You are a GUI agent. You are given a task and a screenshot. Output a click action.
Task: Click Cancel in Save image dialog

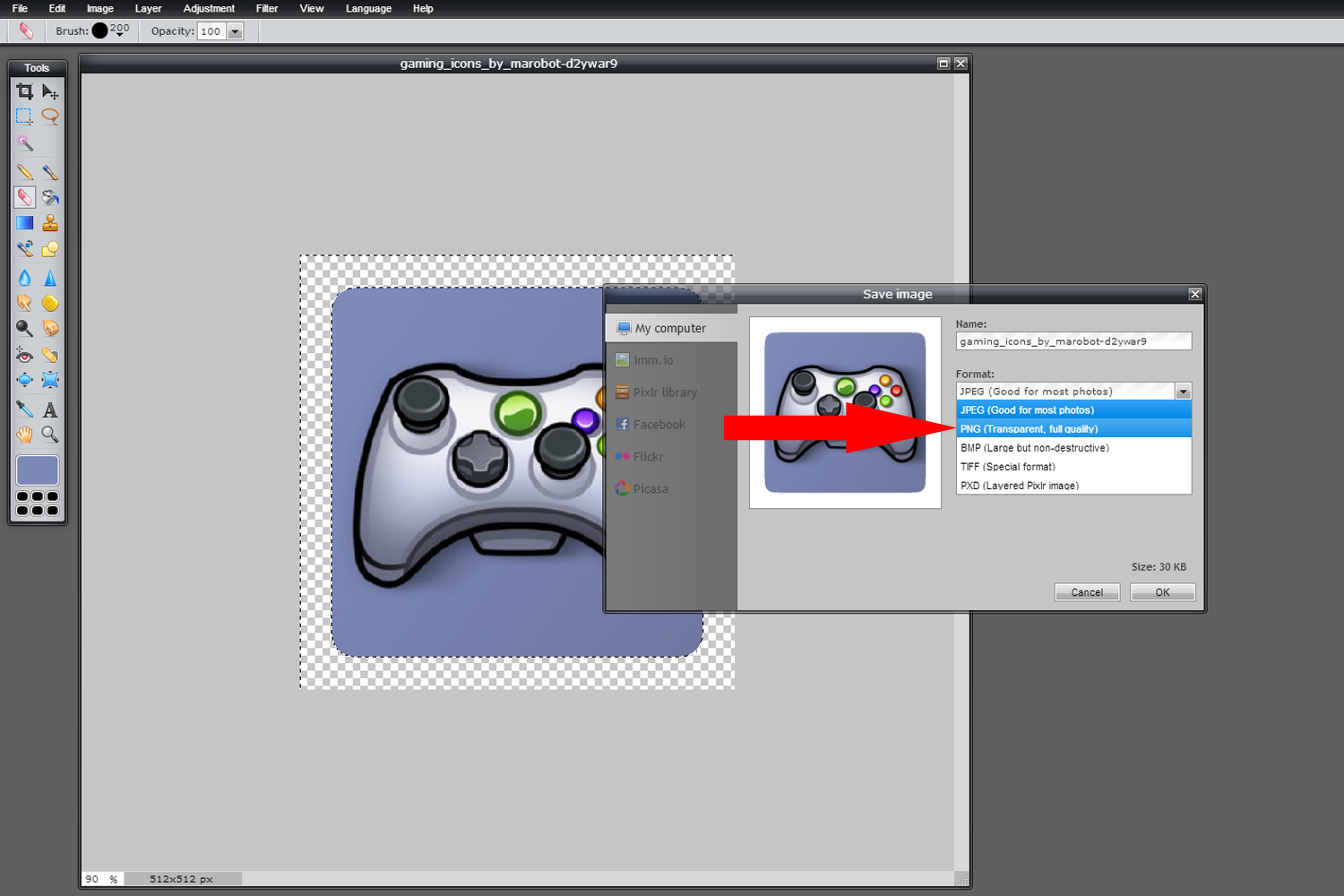1087,592
